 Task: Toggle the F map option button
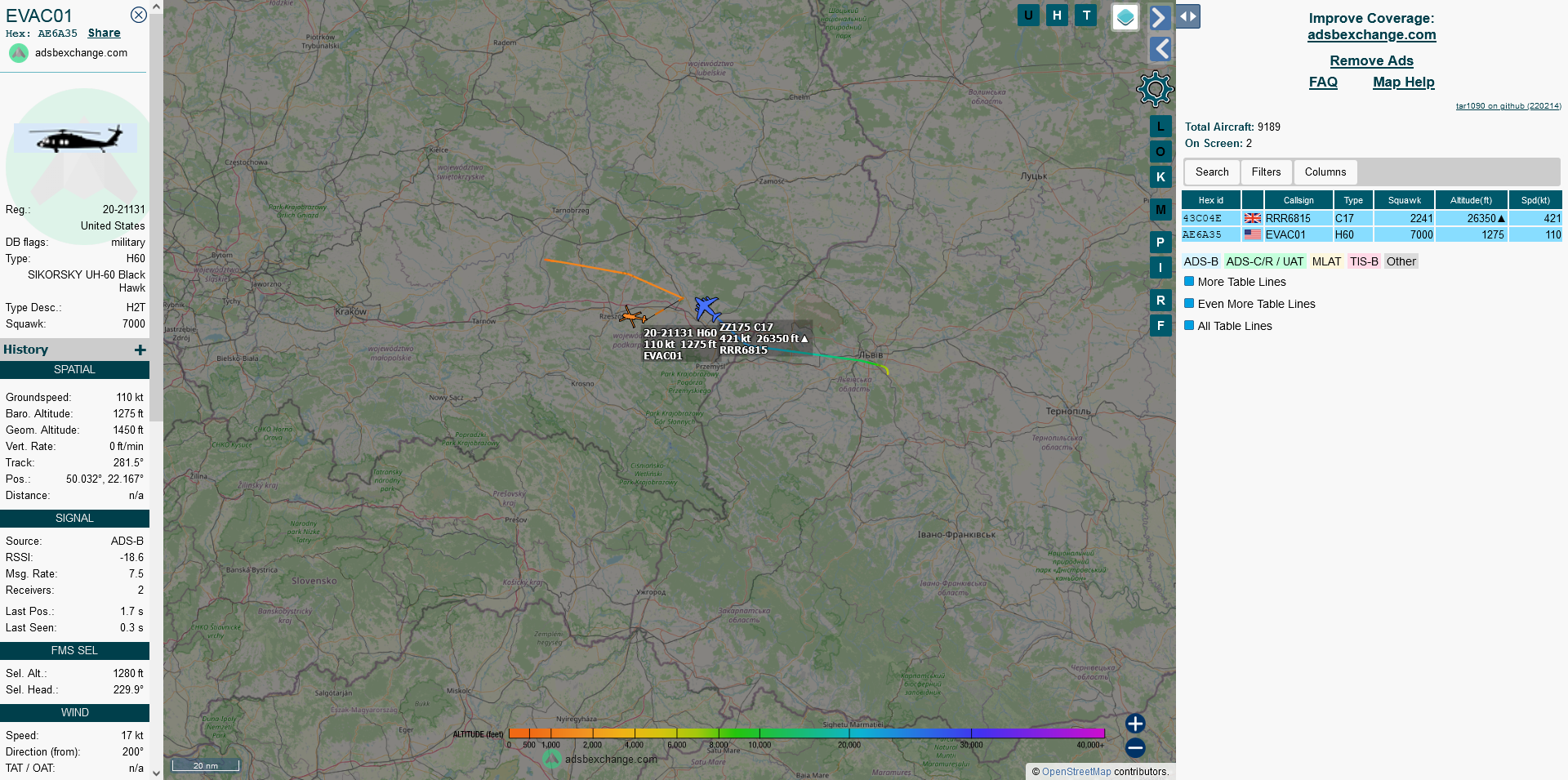tap(1160, 326)
